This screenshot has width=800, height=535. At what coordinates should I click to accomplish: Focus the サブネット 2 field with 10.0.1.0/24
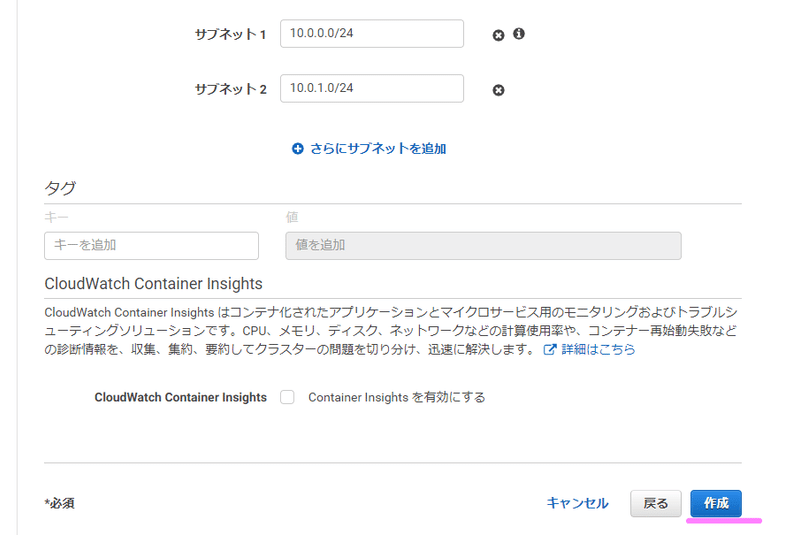tap(372, 88)
